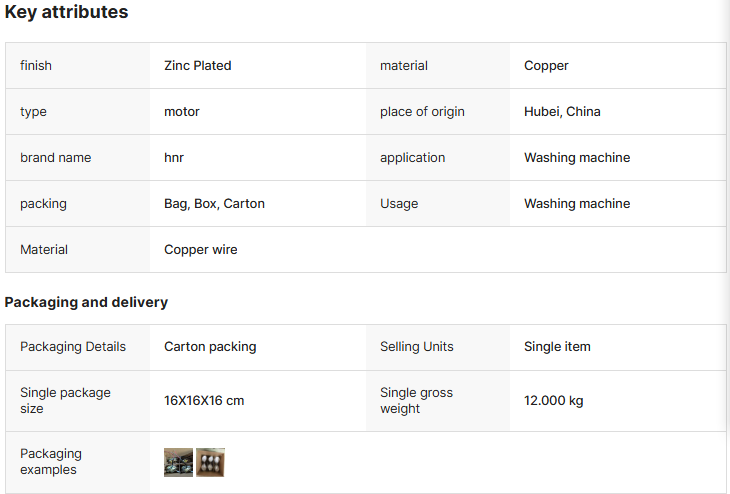Select the Single item selling units value
Viewport: 730px width, 494px height.
[557, 347]
